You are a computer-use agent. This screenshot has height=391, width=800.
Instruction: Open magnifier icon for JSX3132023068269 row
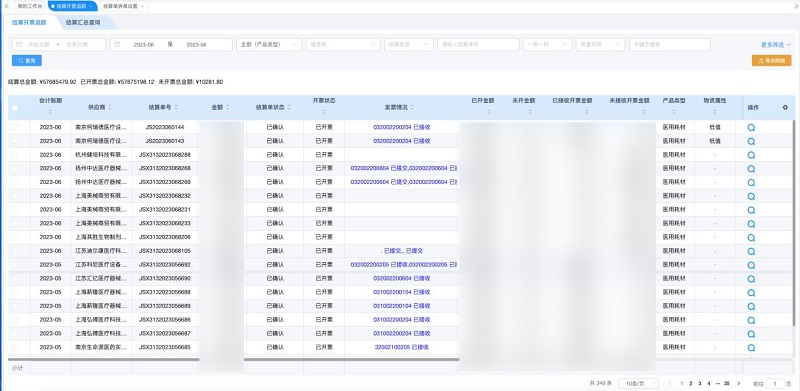tap(751, 183)
